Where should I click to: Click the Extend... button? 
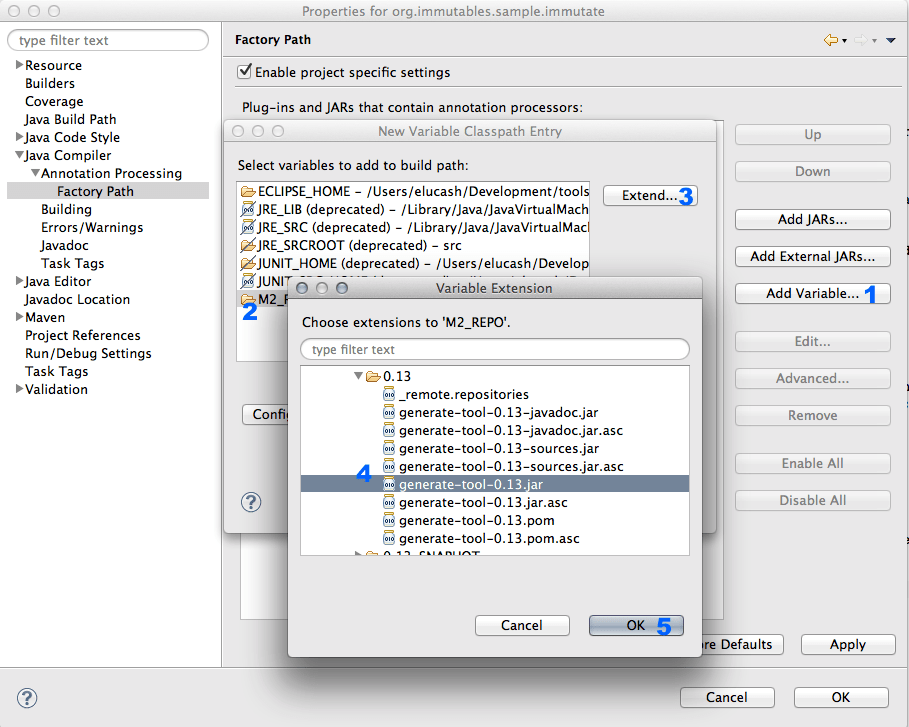coord(650,195)
